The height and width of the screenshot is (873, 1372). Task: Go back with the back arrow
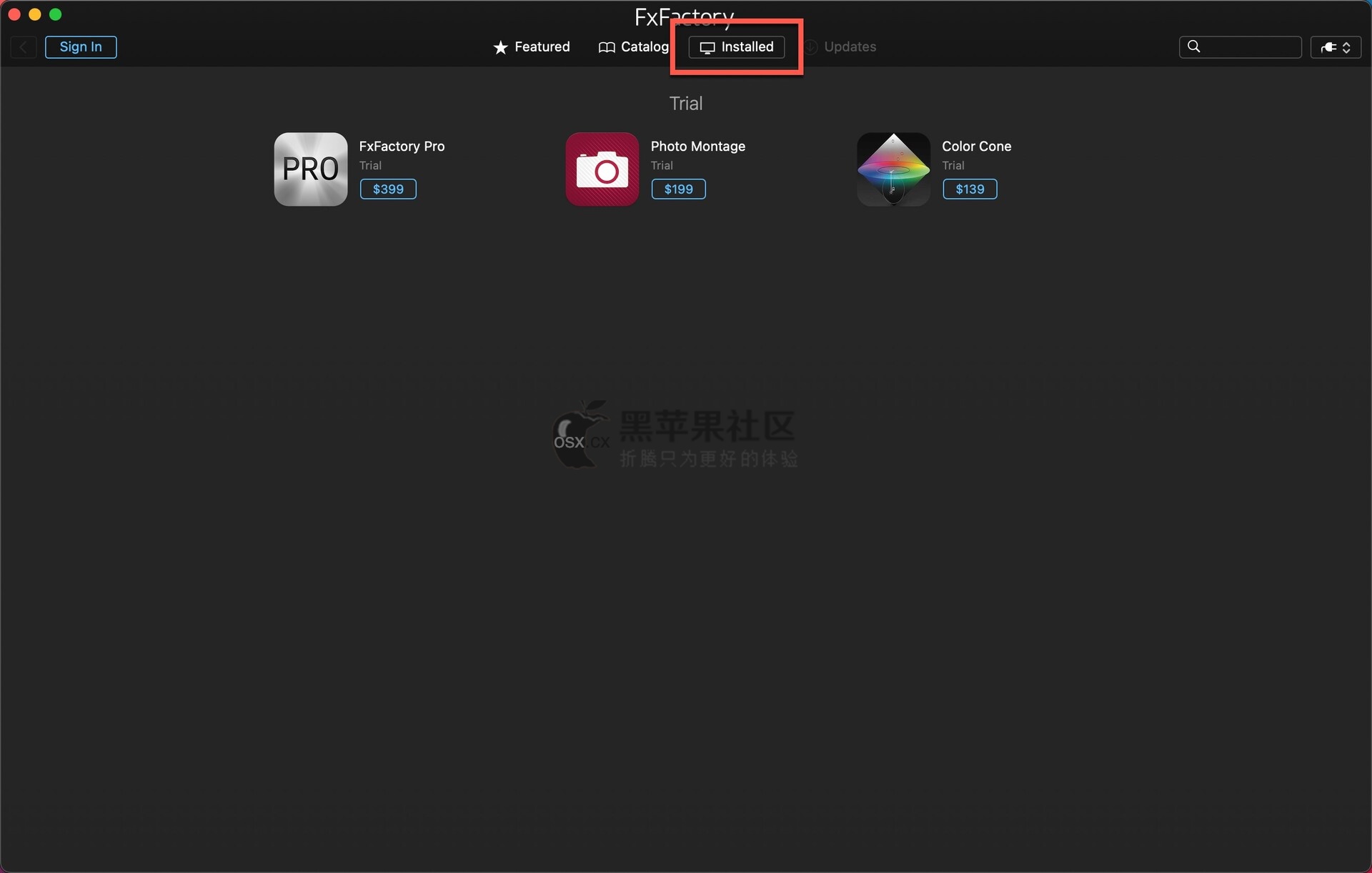pyautogui.click(x=24, y=47)
